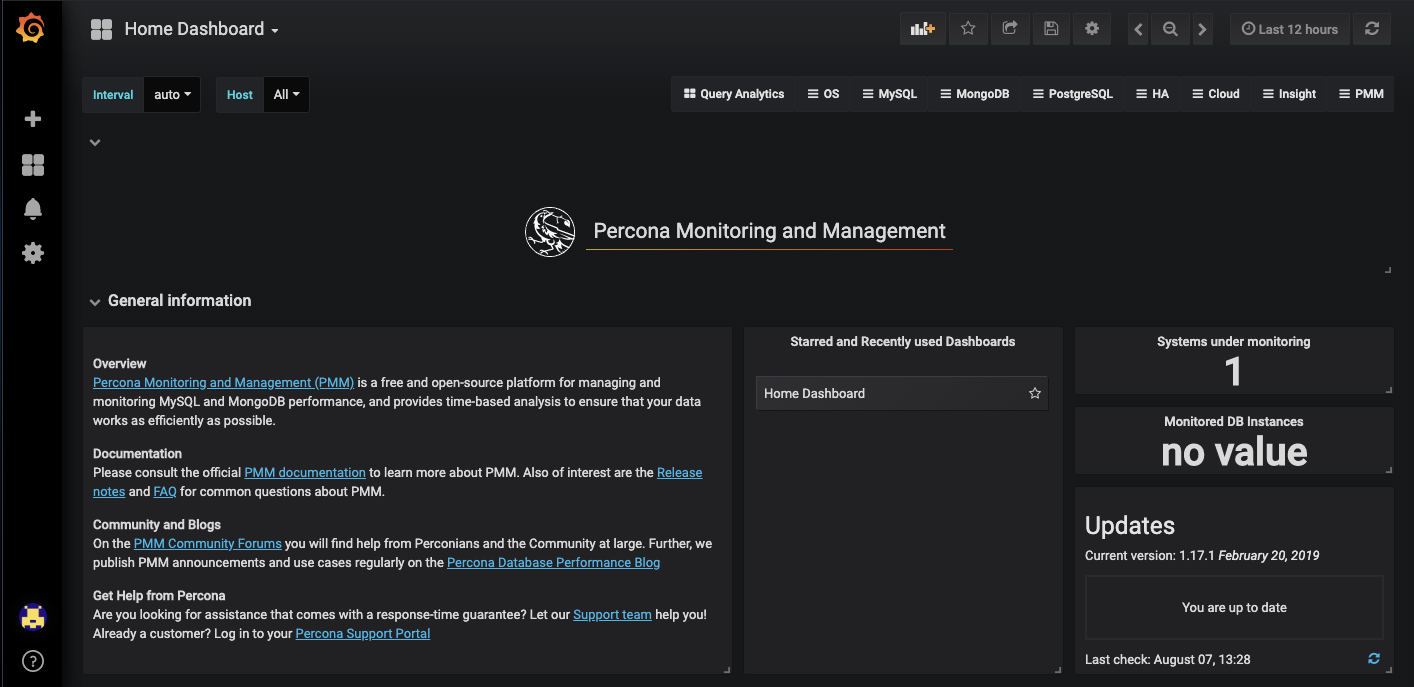Click Monitored DB Instances panel title
Image resolution: width=1414 pixels, height=687 pixels.
pyautogui.click(x=1233, y=421)
